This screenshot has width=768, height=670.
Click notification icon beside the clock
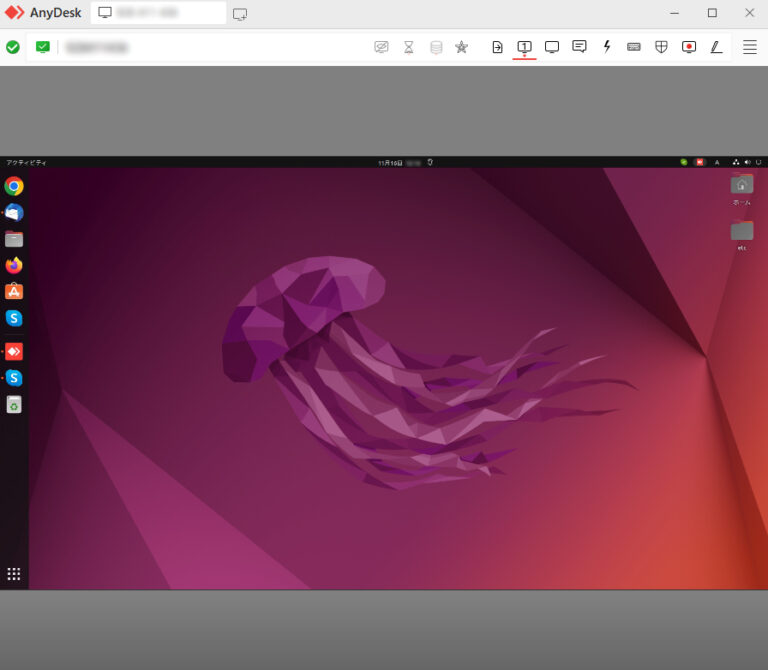pyautogui.click(x=430, y=163)
